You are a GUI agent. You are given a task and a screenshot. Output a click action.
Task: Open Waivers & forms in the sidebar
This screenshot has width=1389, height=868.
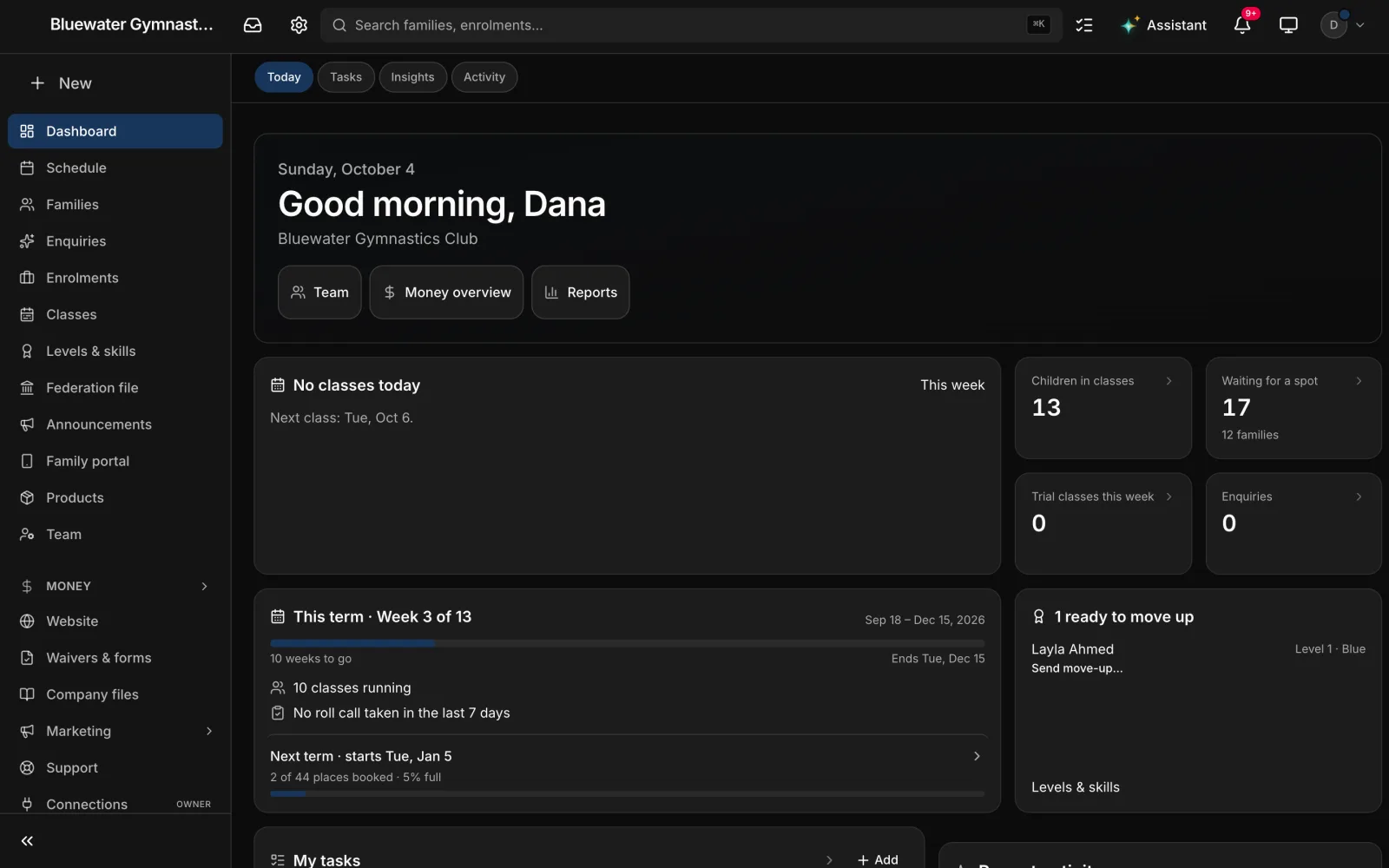point(115,658)
